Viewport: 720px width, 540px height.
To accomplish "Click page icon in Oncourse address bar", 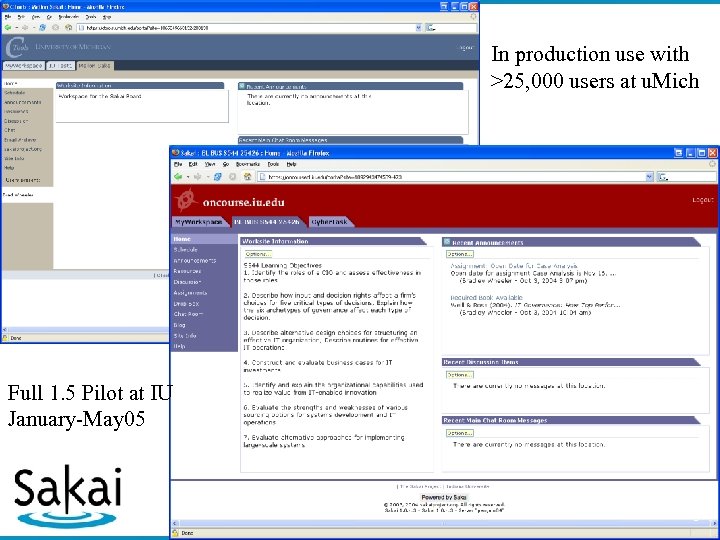I will (262, 177).
